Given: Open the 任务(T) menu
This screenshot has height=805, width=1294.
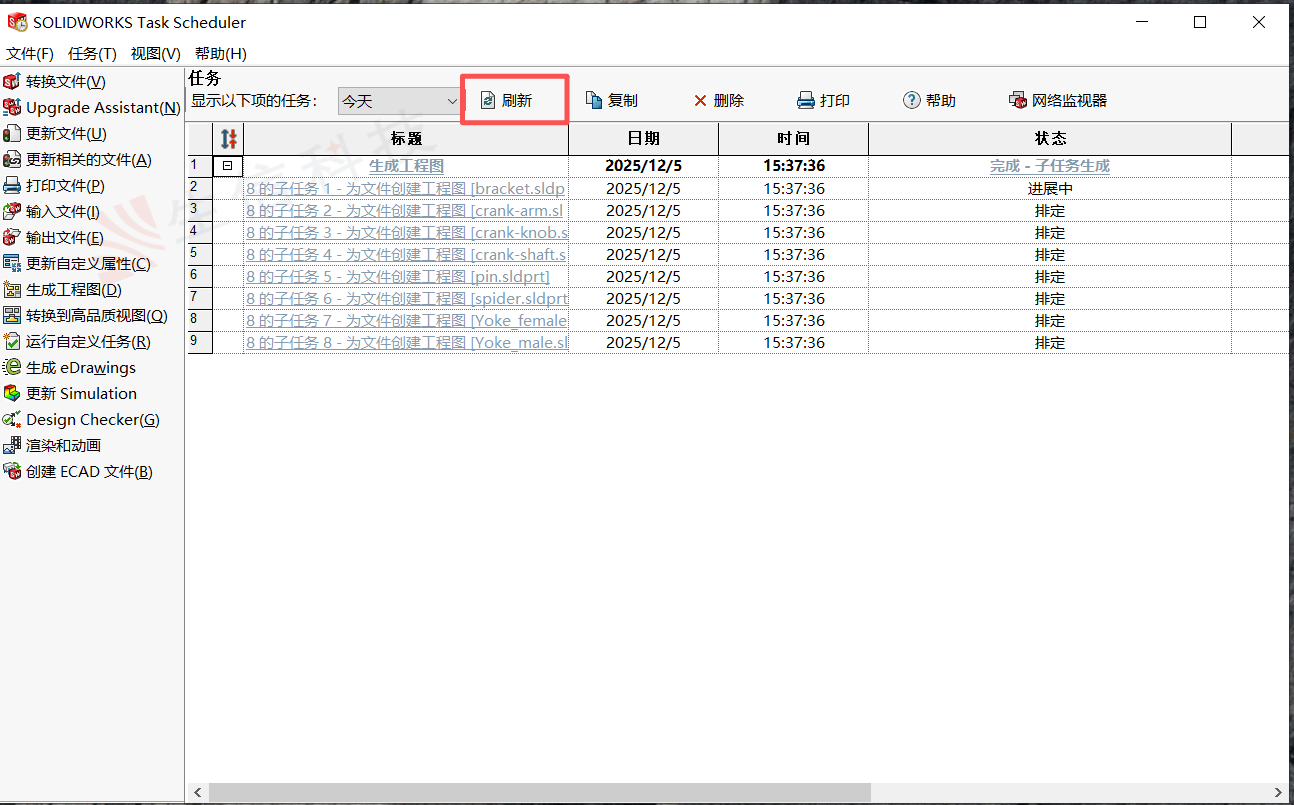Looking at the screenshot, I should pyautogui.click(x=92, y=54).
